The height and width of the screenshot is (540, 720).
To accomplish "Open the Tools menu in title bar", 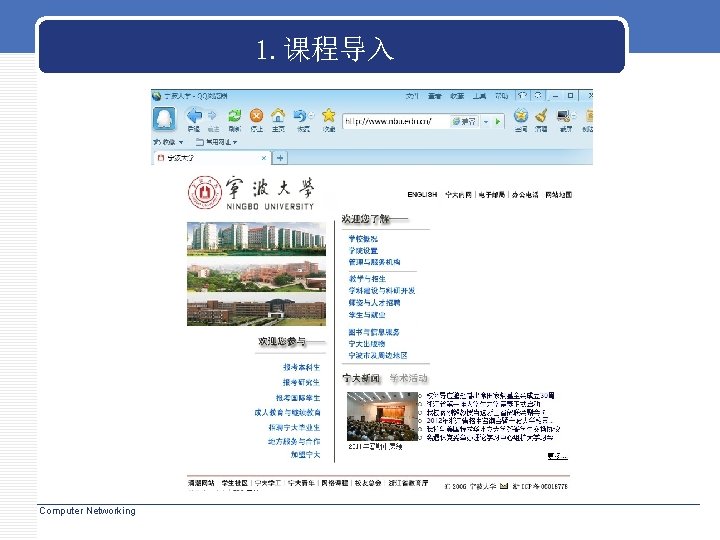I will tap(479, 96).
